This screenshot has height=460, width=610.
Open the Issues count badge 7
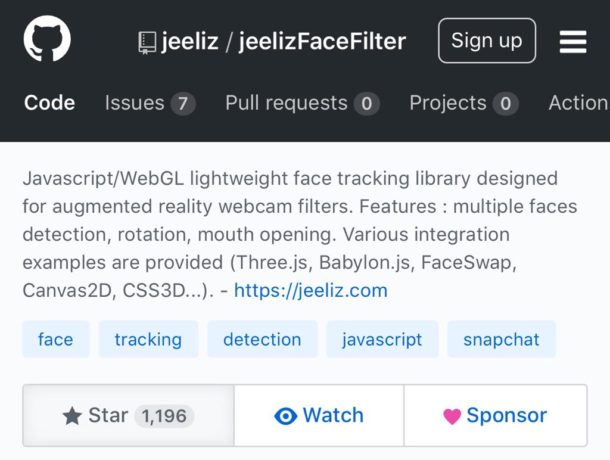point(183,104)
